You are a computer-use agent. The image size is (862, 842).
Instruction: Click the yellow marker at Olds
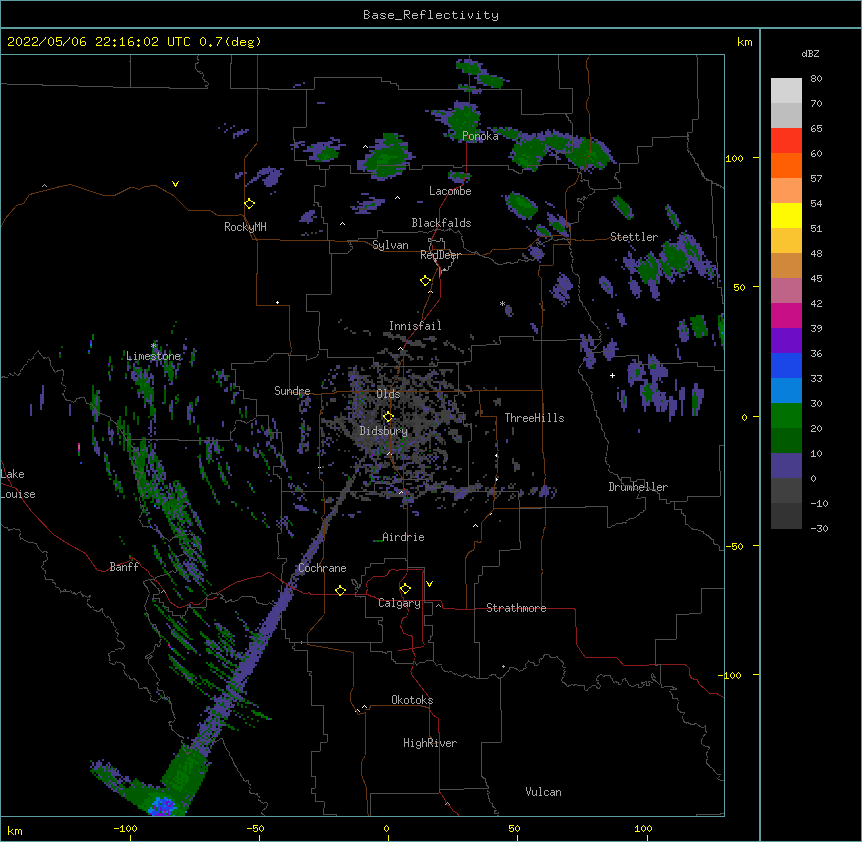[x=388, y=417]
